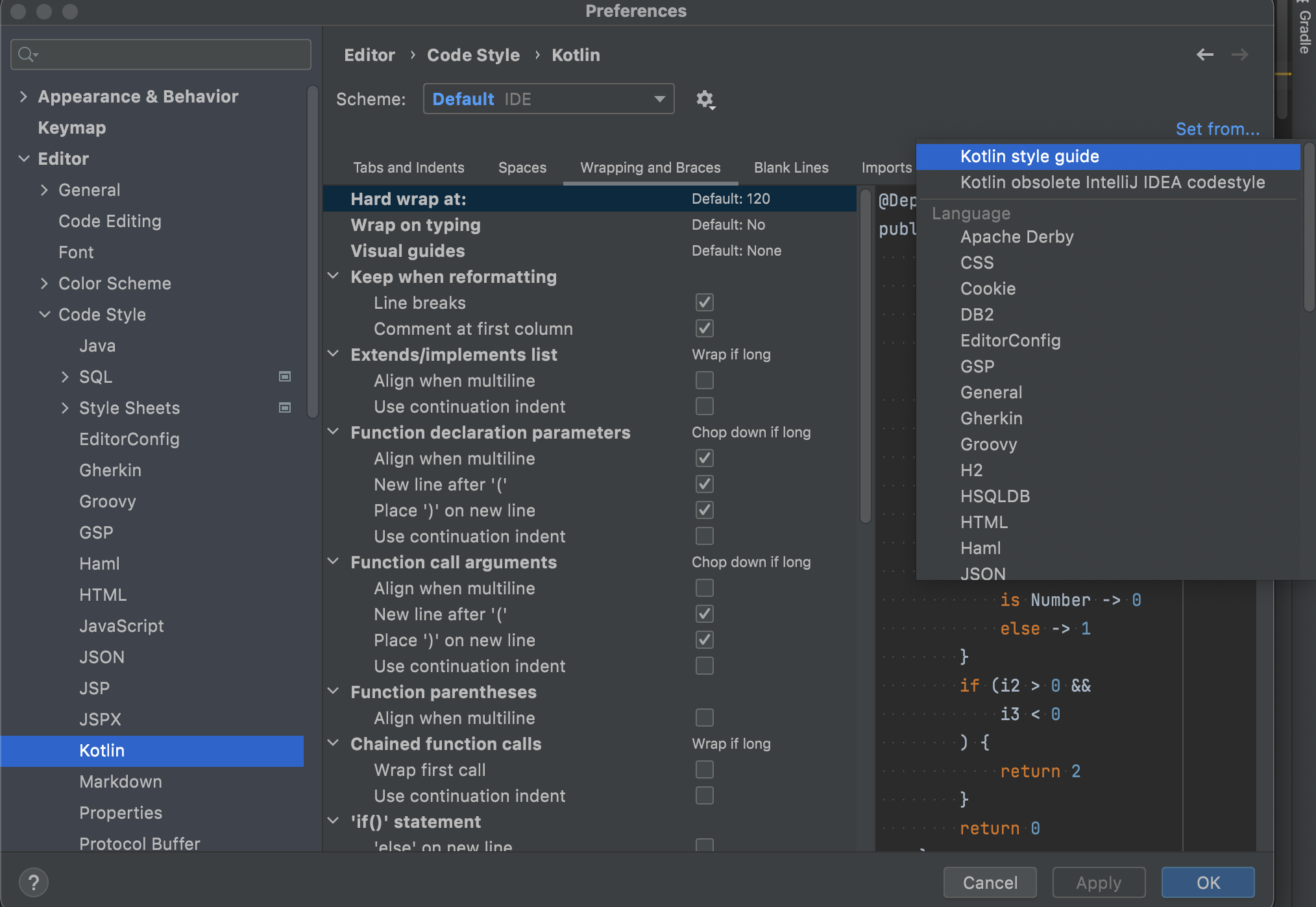Click the project-level marker icon beside SQL
Screen dimensions: 1316x907
(x=285, y=377)
